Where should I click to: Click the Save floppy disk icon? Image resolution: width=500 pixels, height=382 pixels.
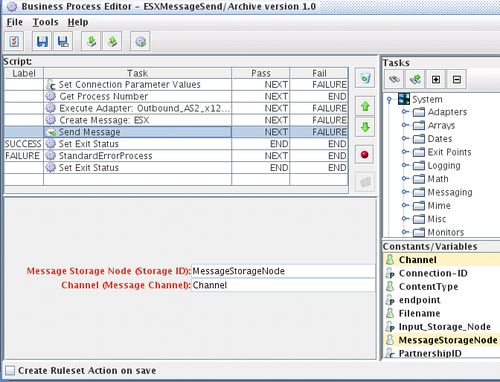coord(42,42)
